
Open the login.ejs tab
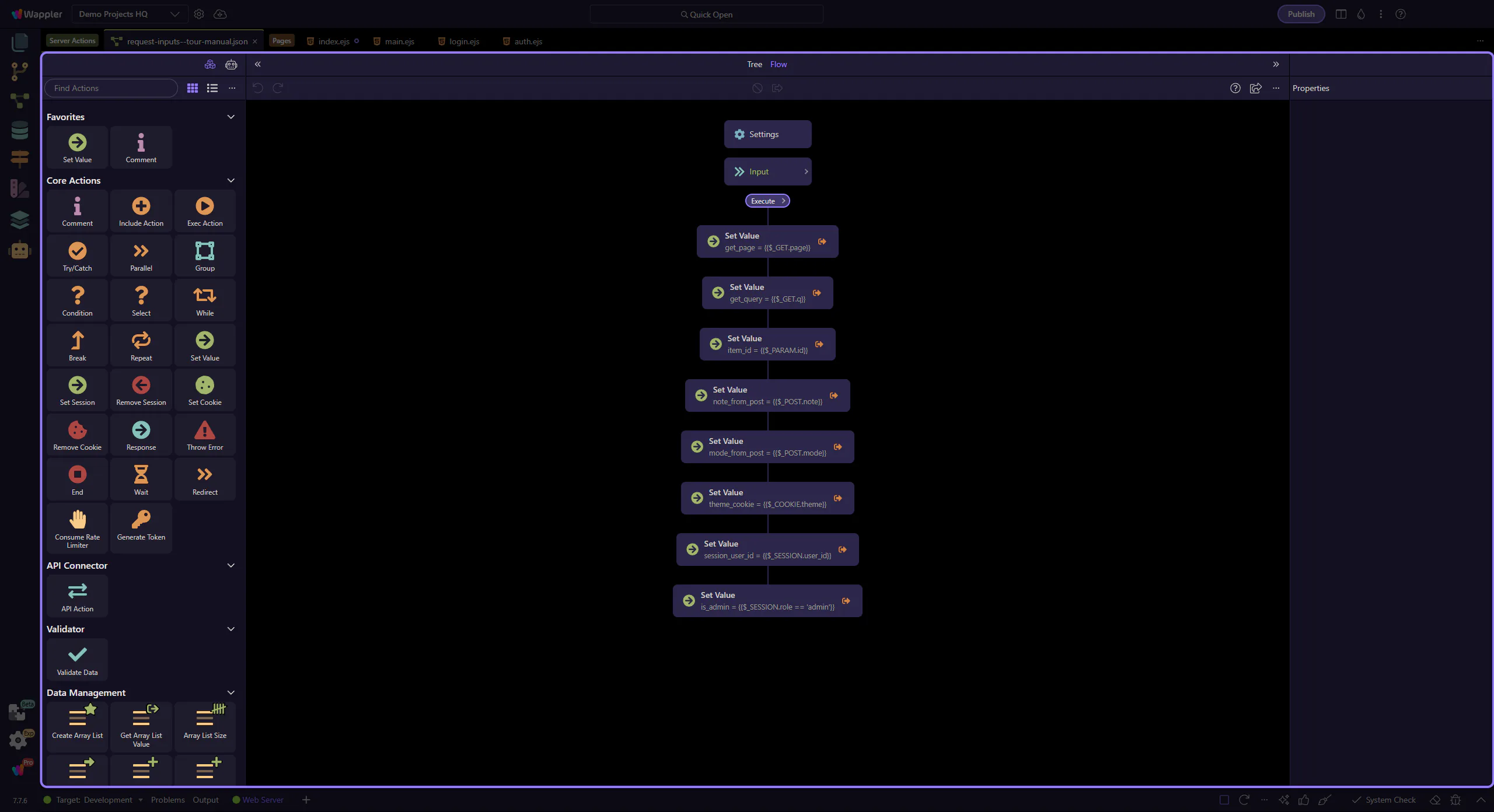click(x=464, y=41)
